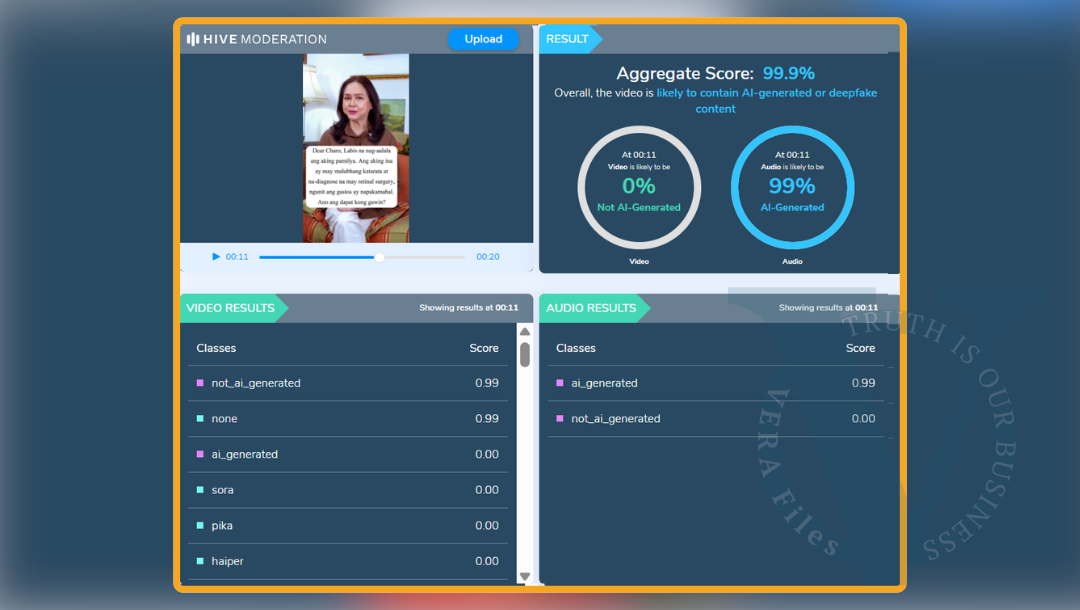The height and width of the screenshot is (610, 1080).
Task: Click the video progress slider handle
Action: coord(380,257)
